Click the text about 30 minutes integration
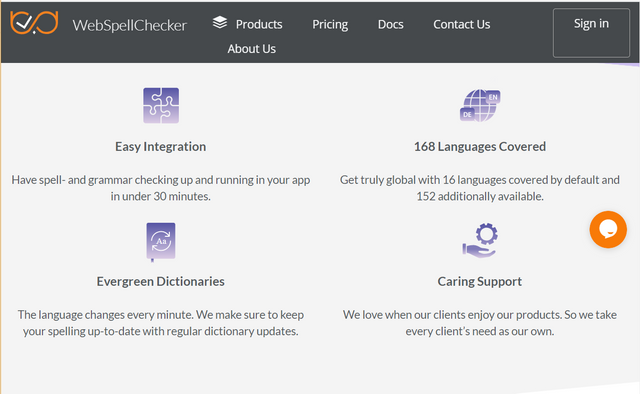 click(160, 188)
